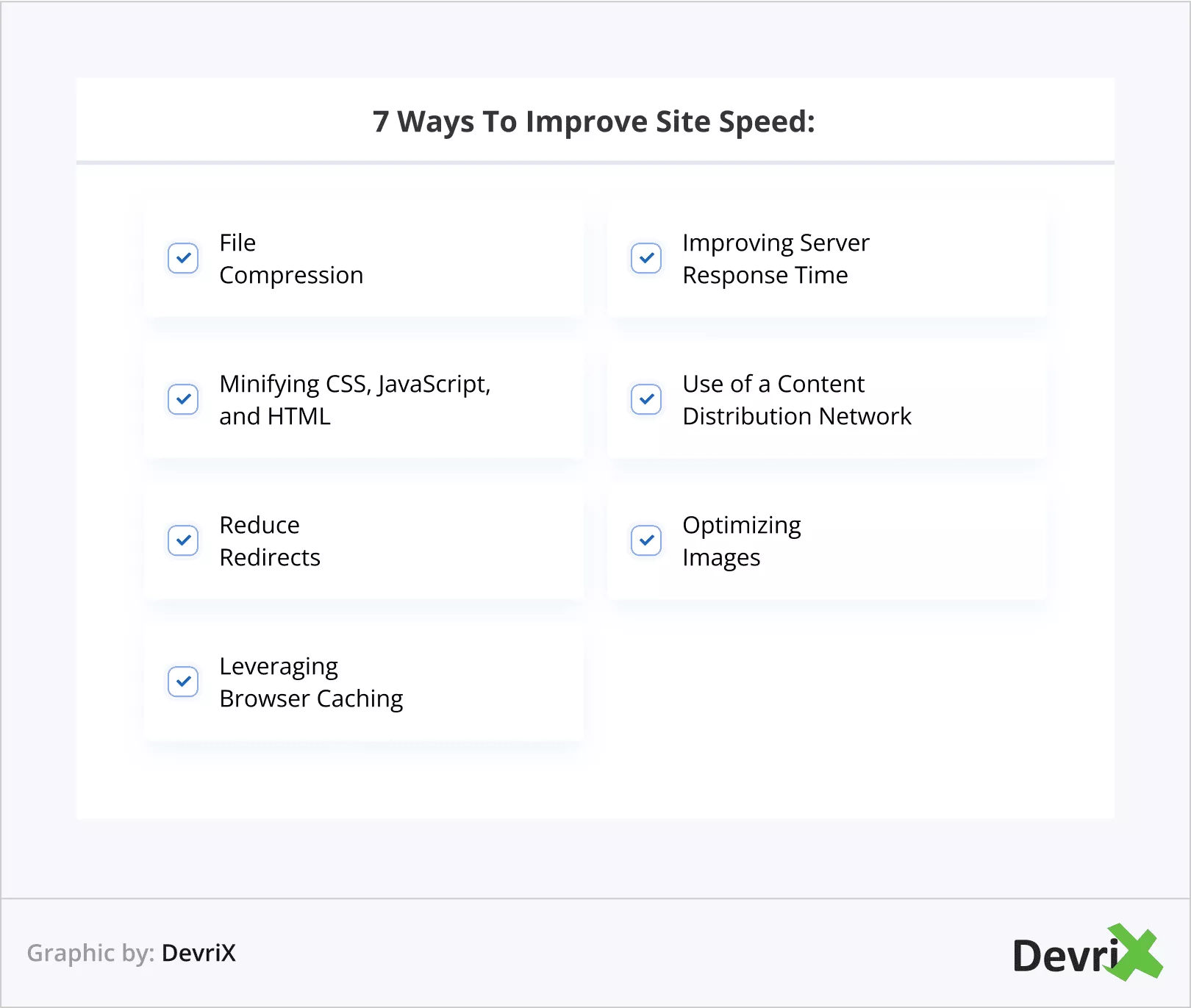Toggle the File Compression checkbox
1191x1008 pixels.
click(x=183, y=258)
